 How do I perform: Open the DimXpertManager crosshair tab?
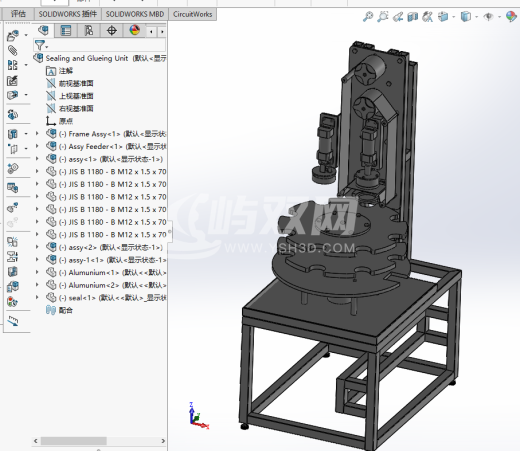[112, 31]
